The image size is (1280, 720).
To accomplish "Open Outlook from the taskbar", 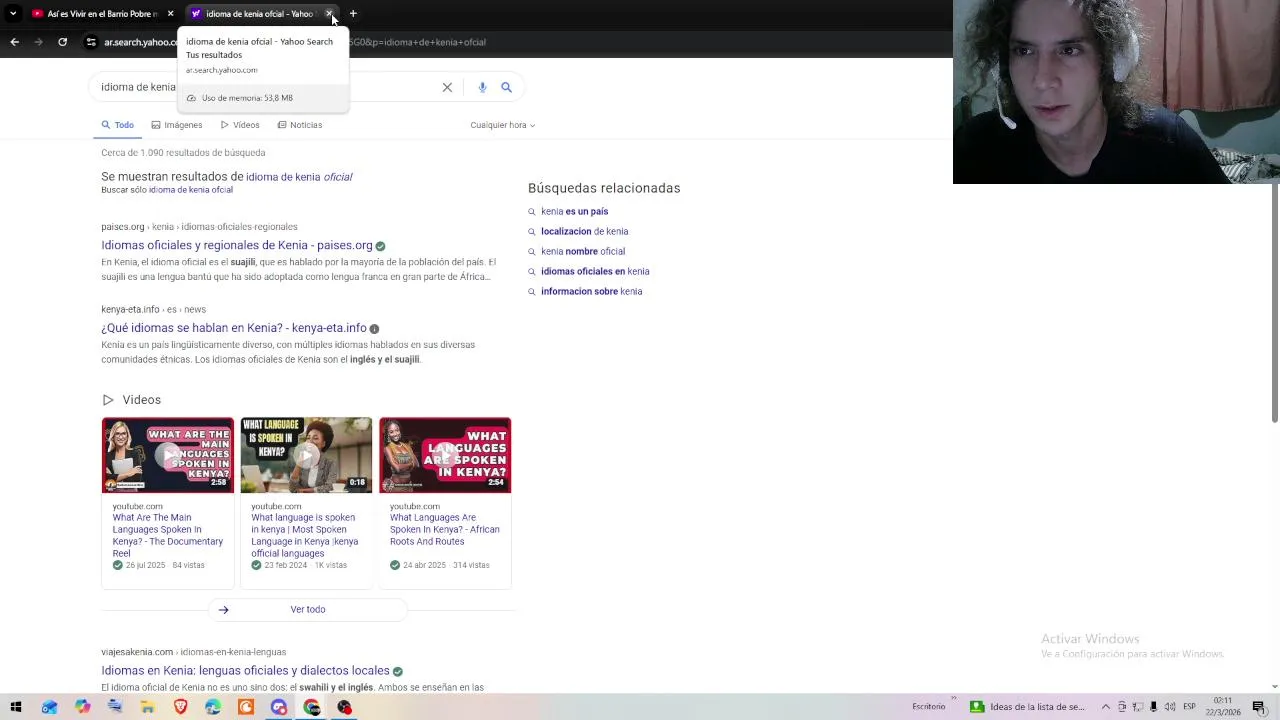I will (x=49, y=707).
